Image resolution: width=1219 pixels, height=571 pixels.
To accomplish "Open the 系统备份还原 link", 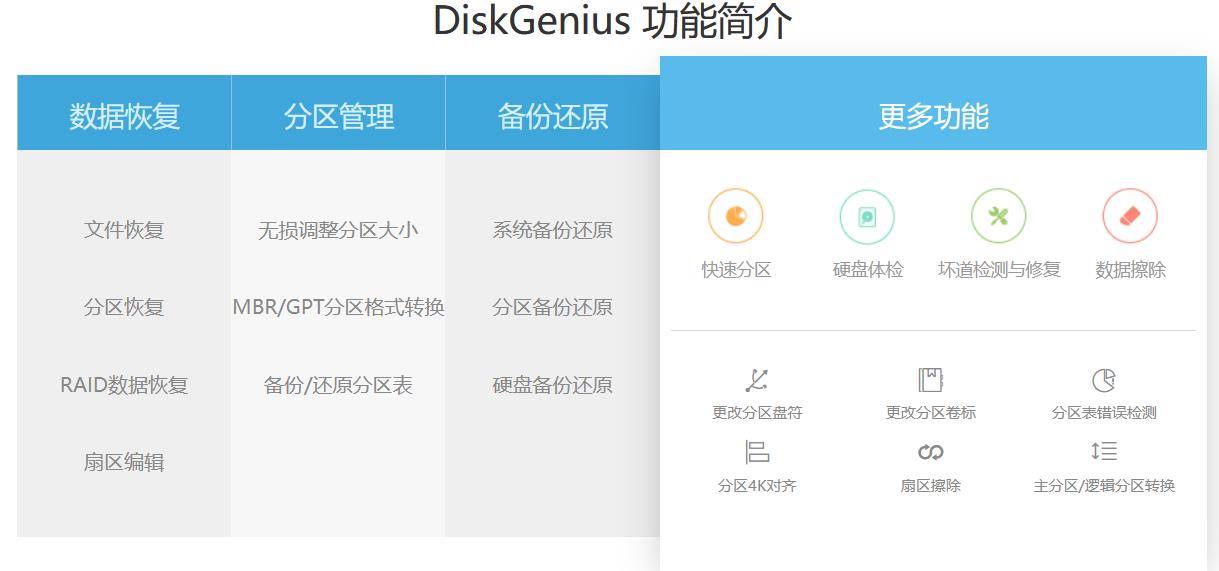I will tap(552, 230).
